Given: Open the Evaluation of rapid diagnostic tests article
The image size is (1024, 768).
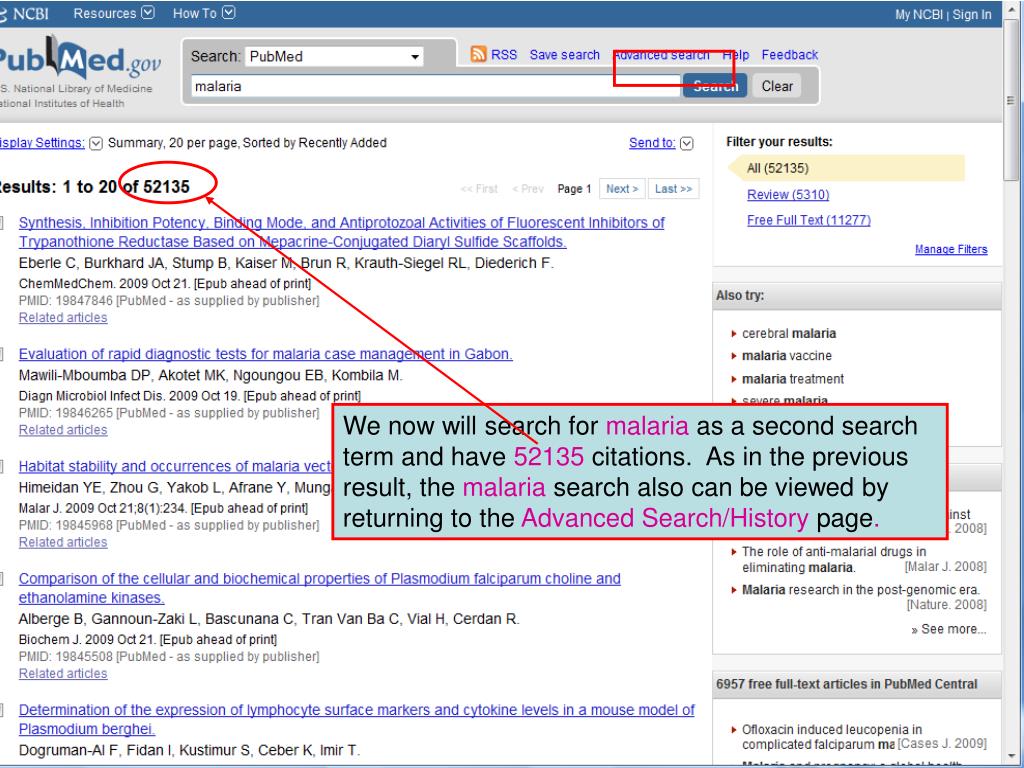Looking at the screenshot, I should pyautogui.click(x=265, y=354).
